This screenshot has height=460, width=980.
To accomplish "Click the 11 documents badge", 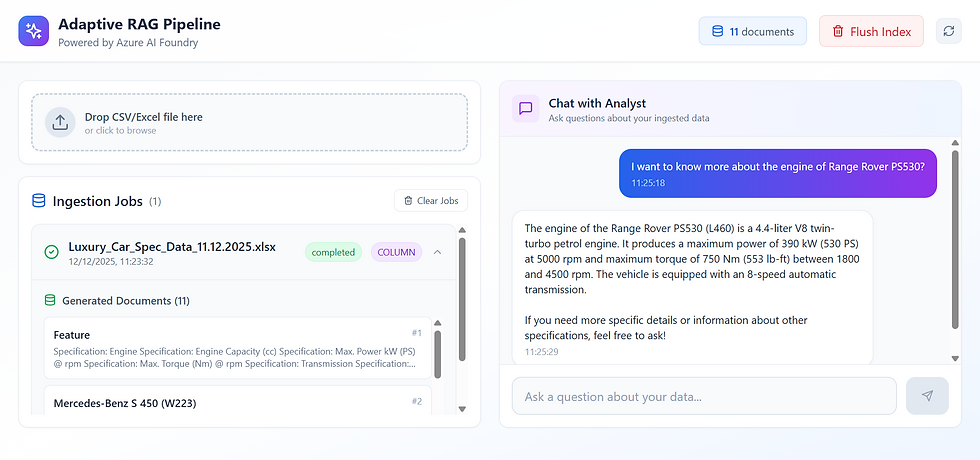I will tap(752, 31).
